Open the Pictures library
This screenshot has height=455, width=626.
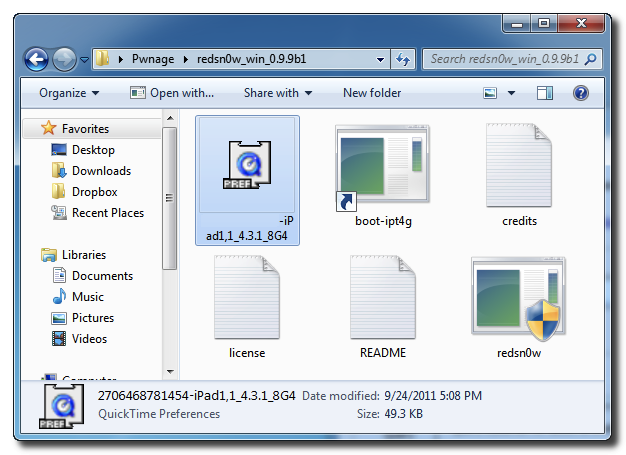click(x=93, y=318)
